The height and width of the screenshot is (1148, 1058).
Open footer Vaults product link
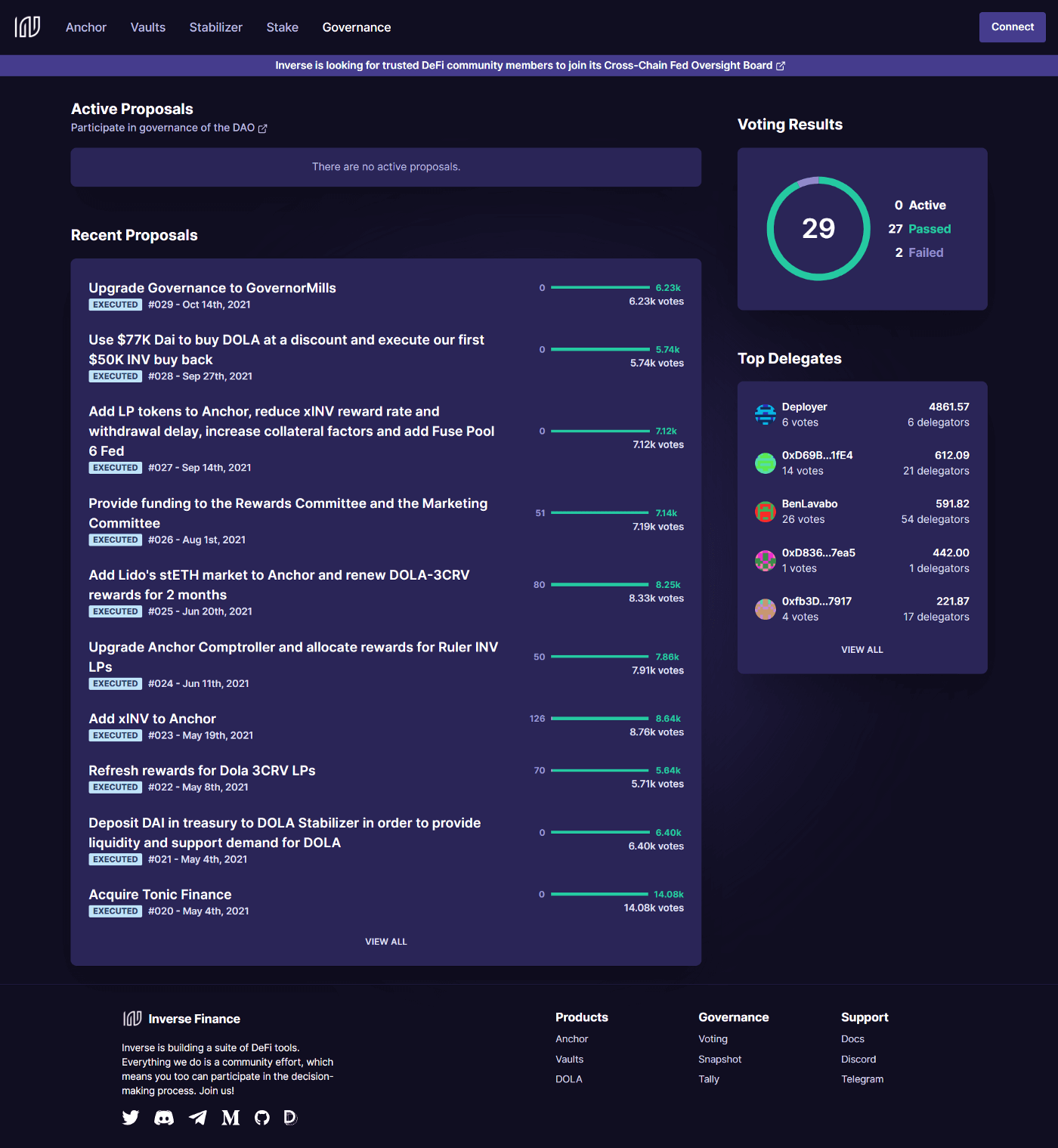570,1060
